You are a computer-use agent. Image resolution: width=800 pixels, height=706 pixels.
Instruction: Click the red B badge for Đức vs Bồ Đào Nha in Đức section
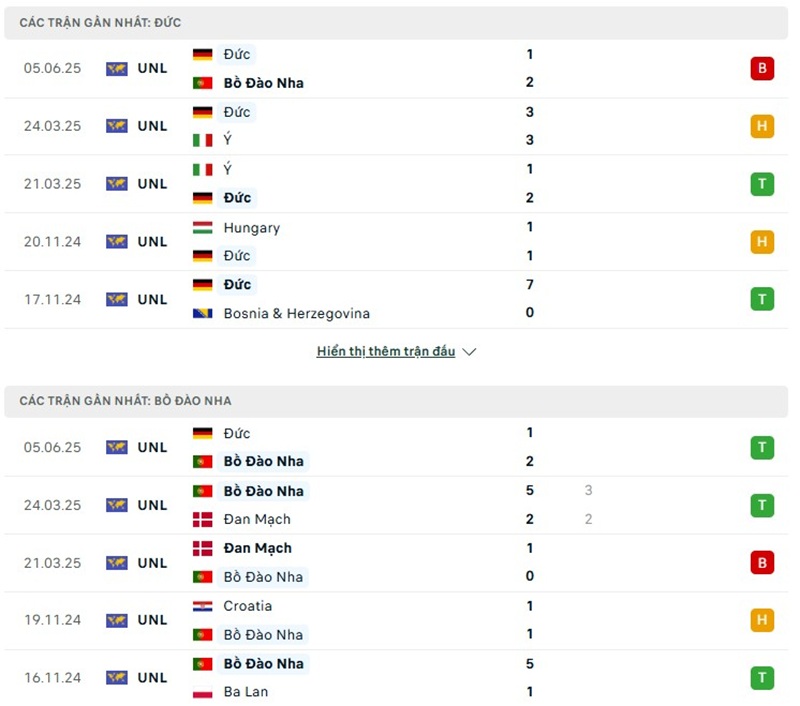(762, 69)
